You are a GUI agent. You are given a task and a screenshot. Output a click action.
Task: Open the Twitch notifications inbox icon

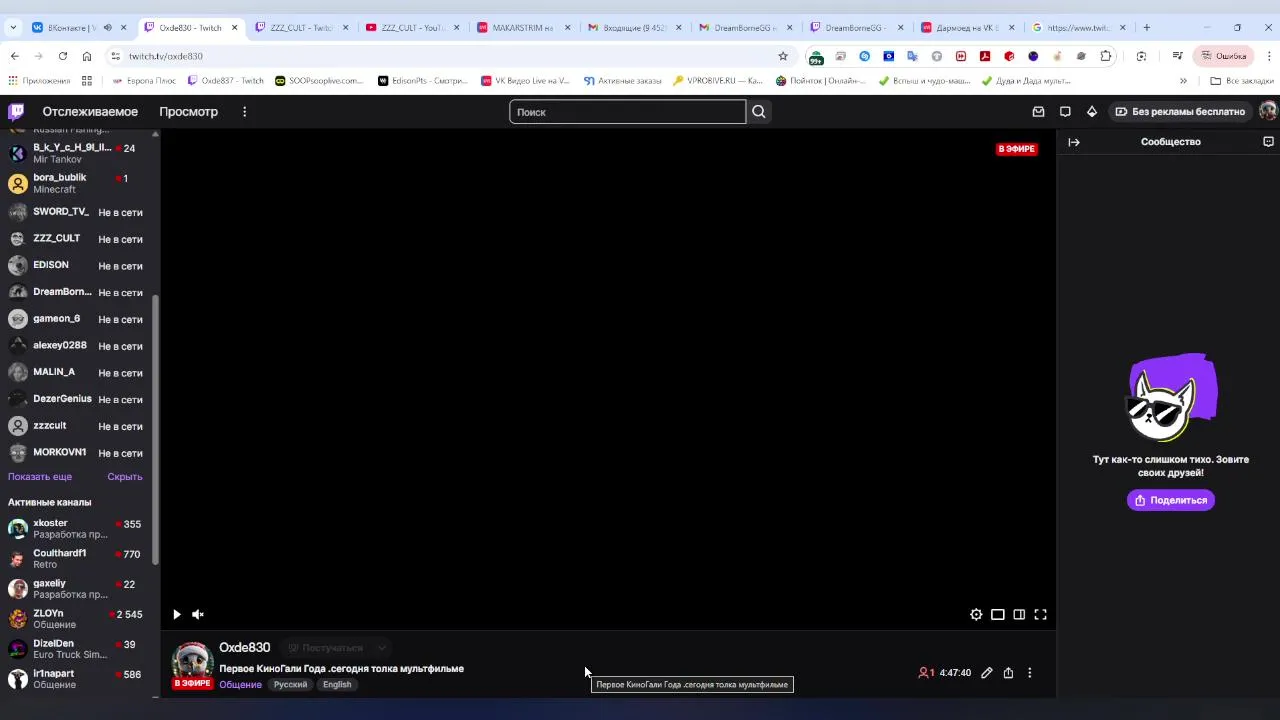(1038, 112)
